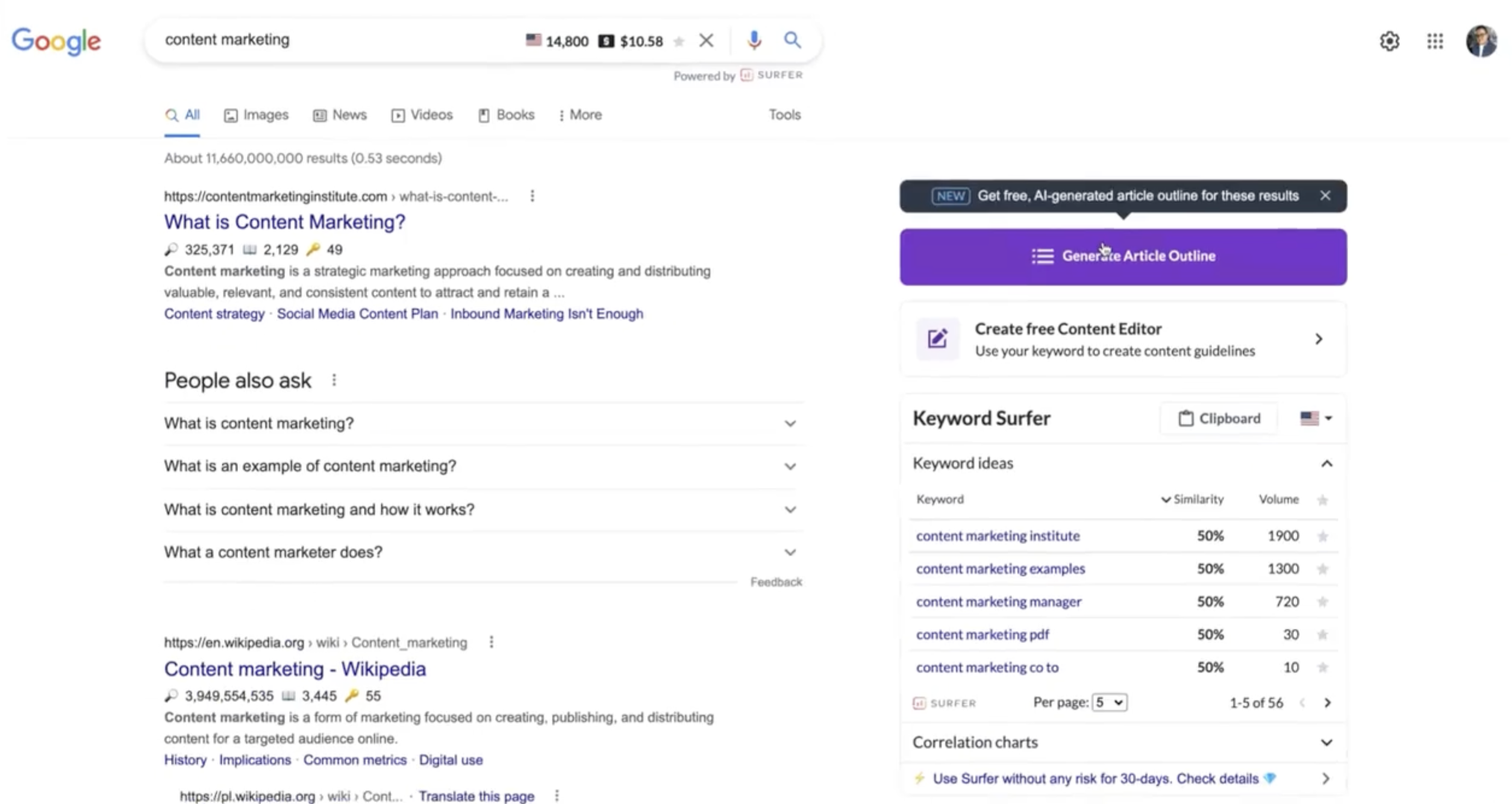1512x804 pixels.
Task: Star the search keyword in search bar
Action: pos(679,41)
